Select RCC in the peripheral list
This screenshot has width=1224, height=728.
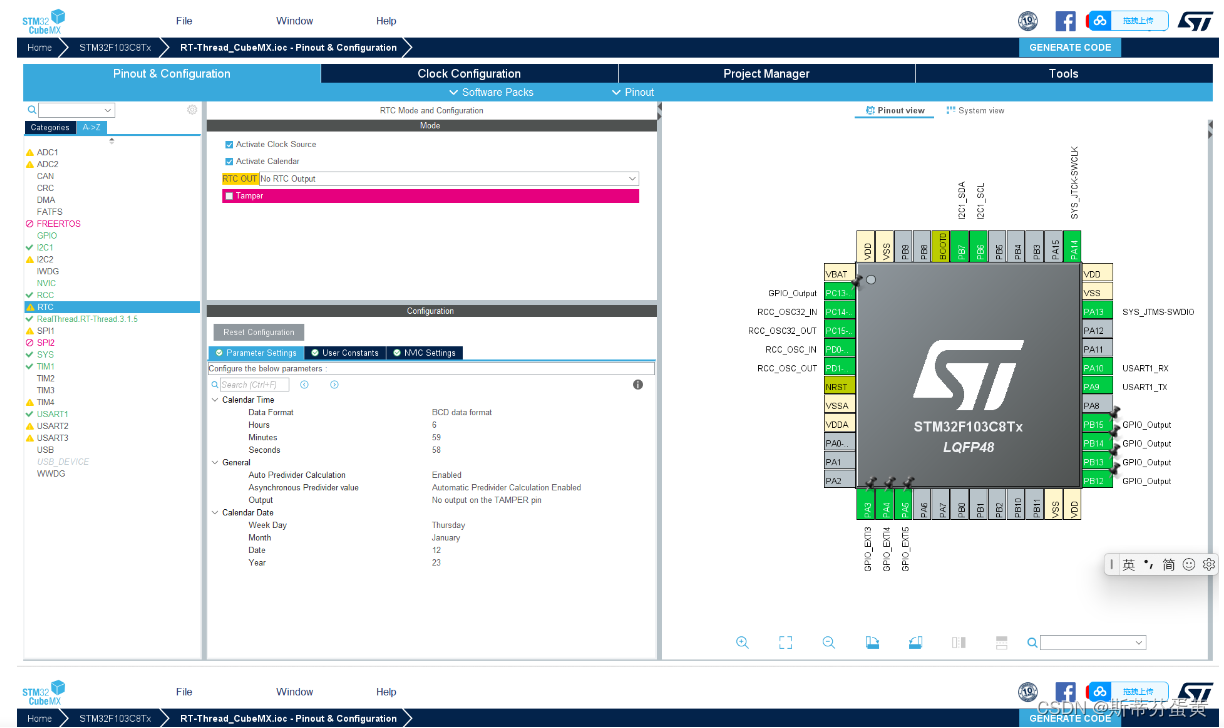pyautogui.click(x=46, y=295)
